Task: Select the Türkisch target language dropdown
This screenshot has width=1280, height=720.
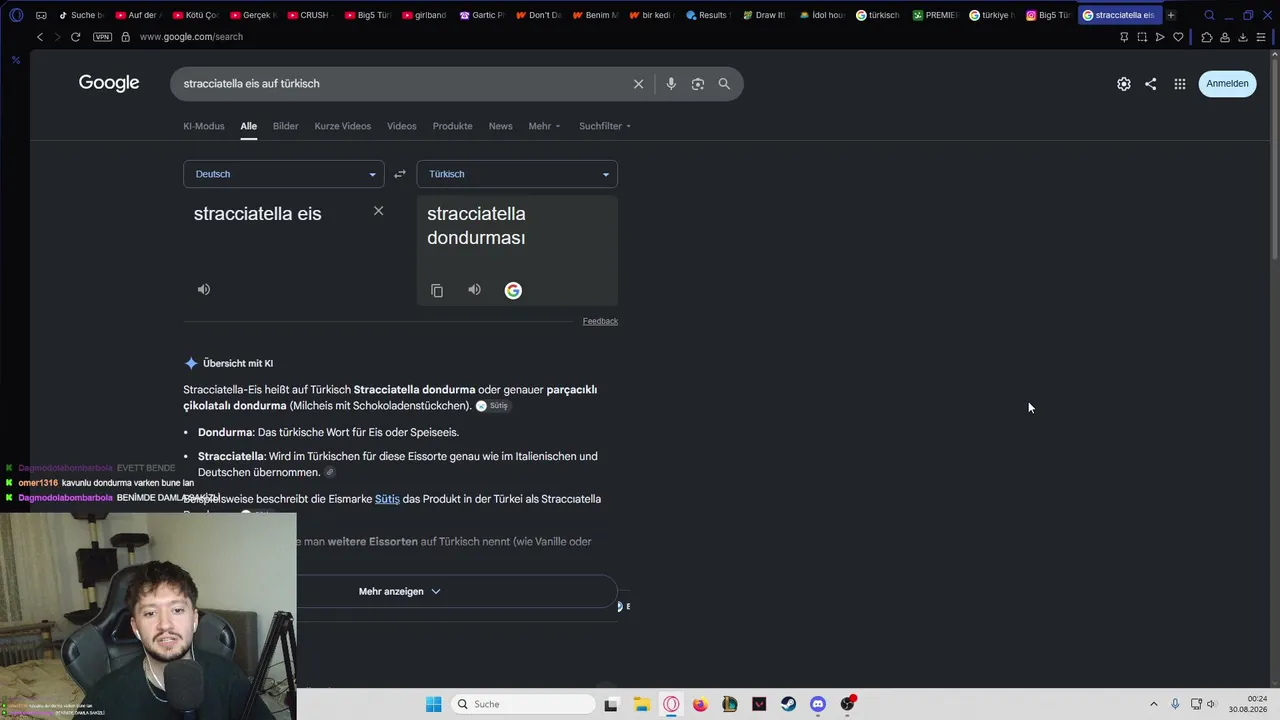Action: click(517, 174)
